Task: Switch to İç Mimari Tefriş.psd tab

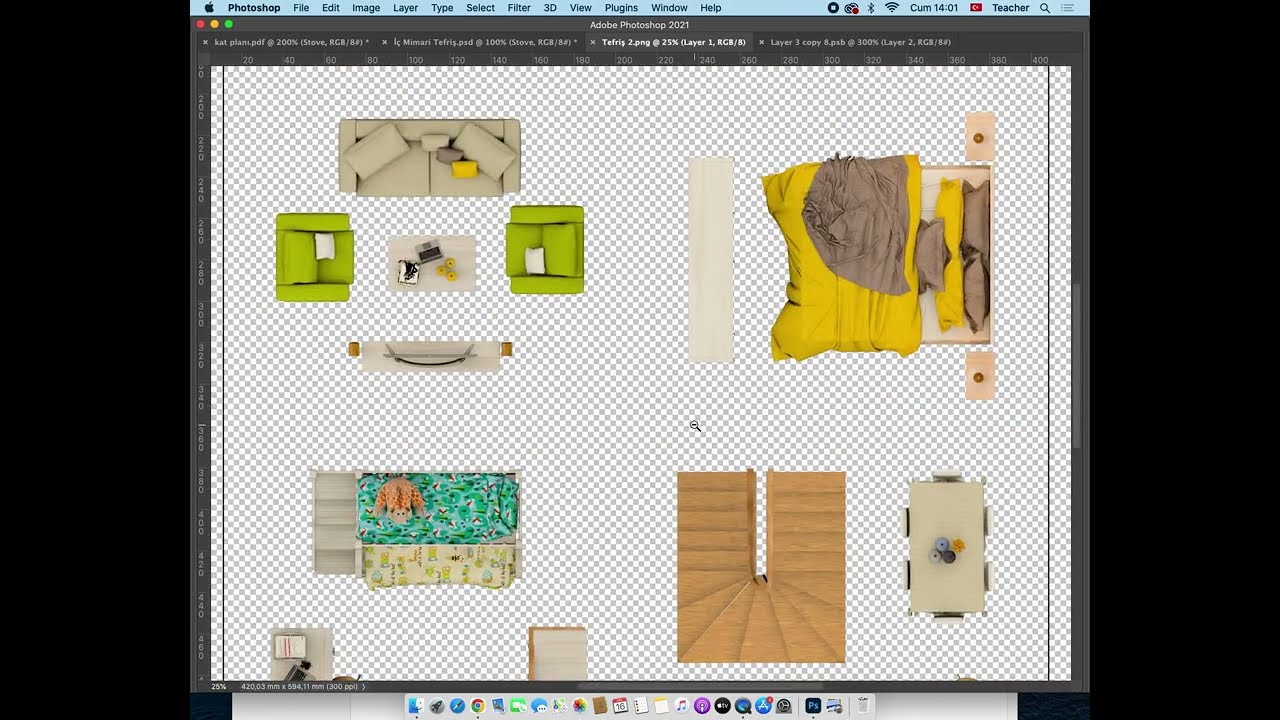Action: click(x=485, y=42)
